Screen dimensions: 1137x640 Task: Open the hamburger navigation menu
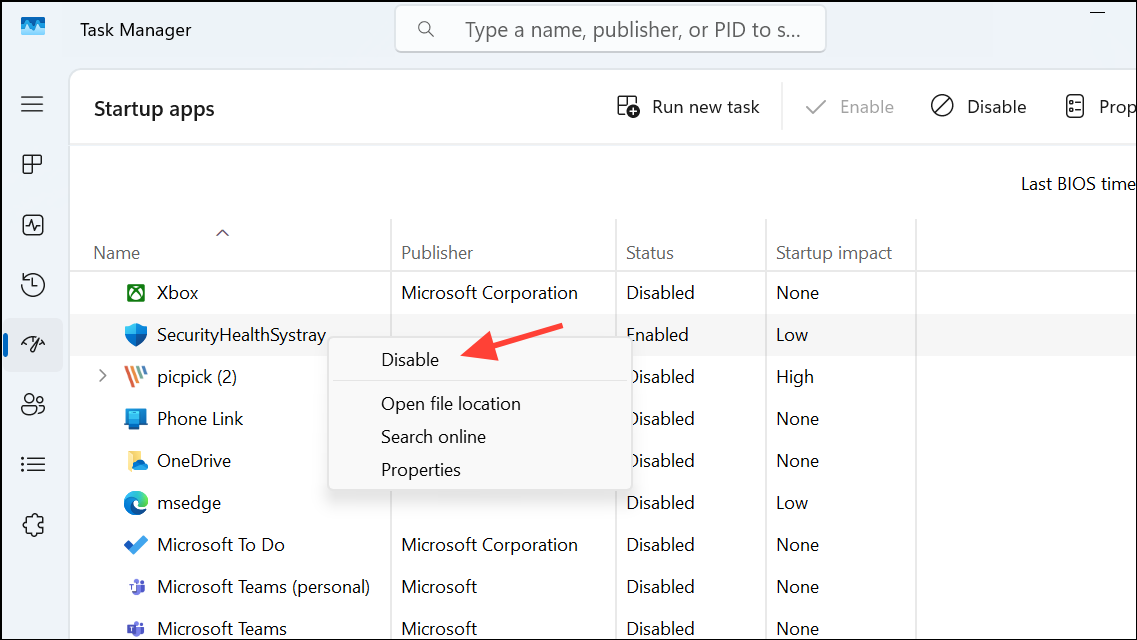tap(32, 104)
